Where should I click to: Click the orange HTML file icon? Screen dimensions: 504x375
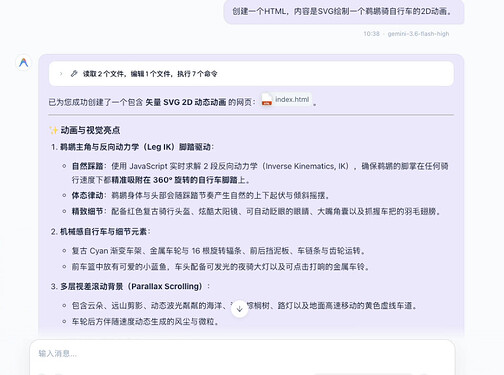267,100
